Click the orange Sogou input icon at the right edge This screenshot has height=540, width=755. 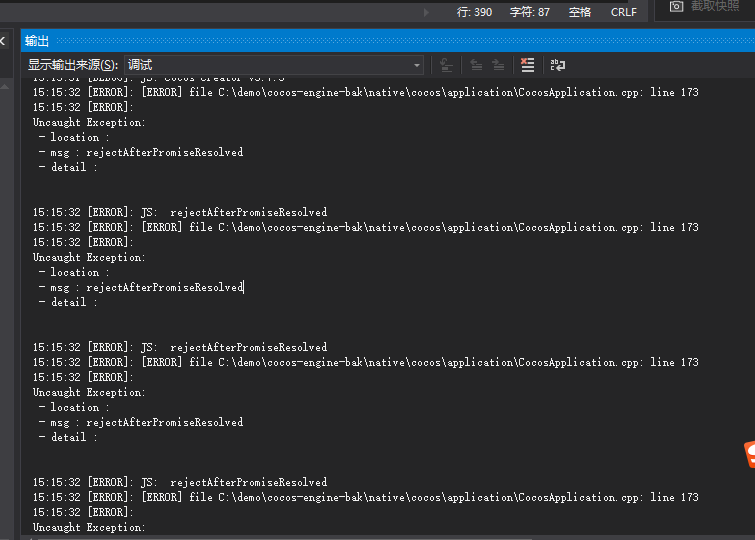click(x=749, y=454)
